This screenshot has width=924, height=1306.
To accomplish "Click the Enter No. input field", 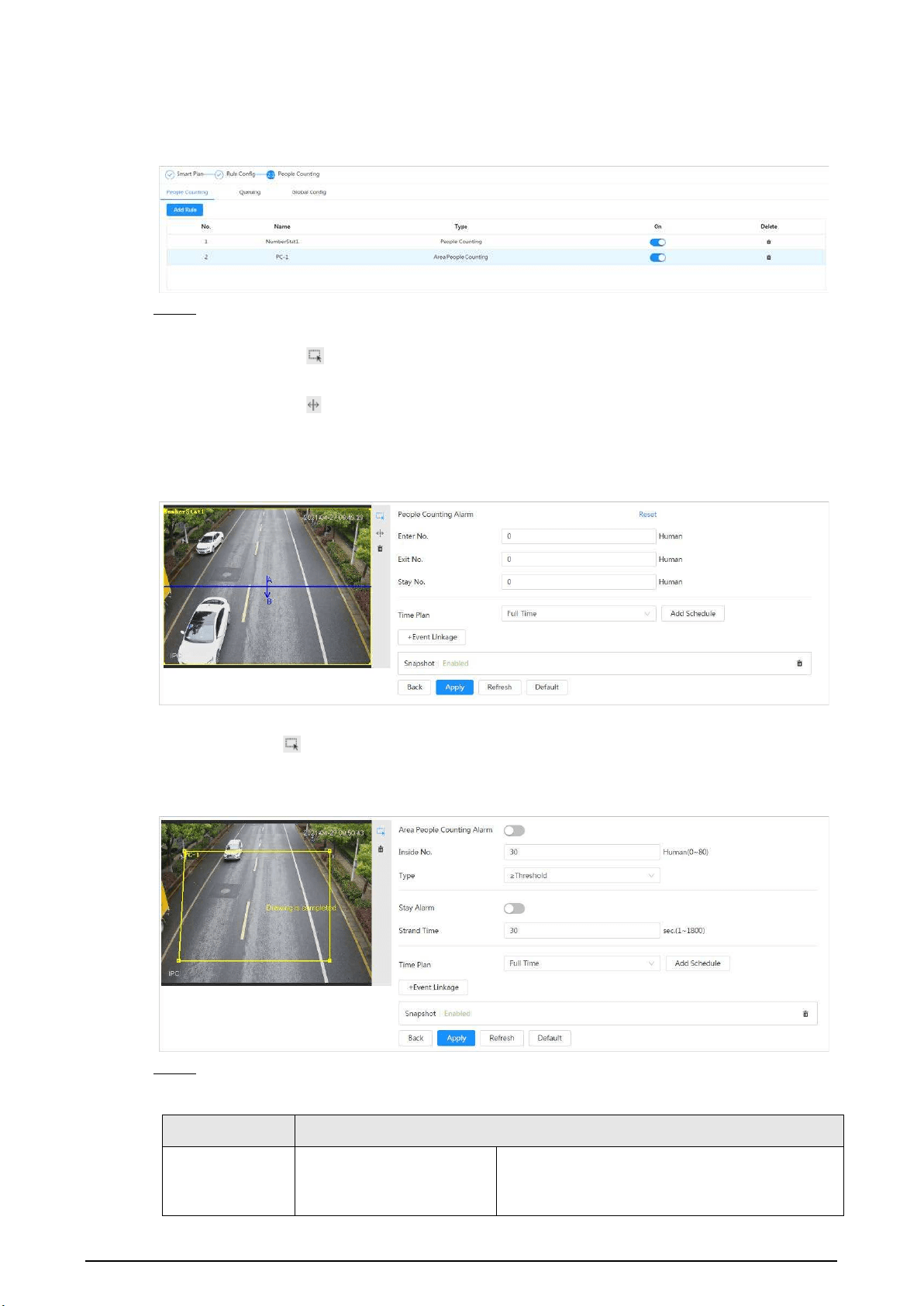I will pos(579,536).
